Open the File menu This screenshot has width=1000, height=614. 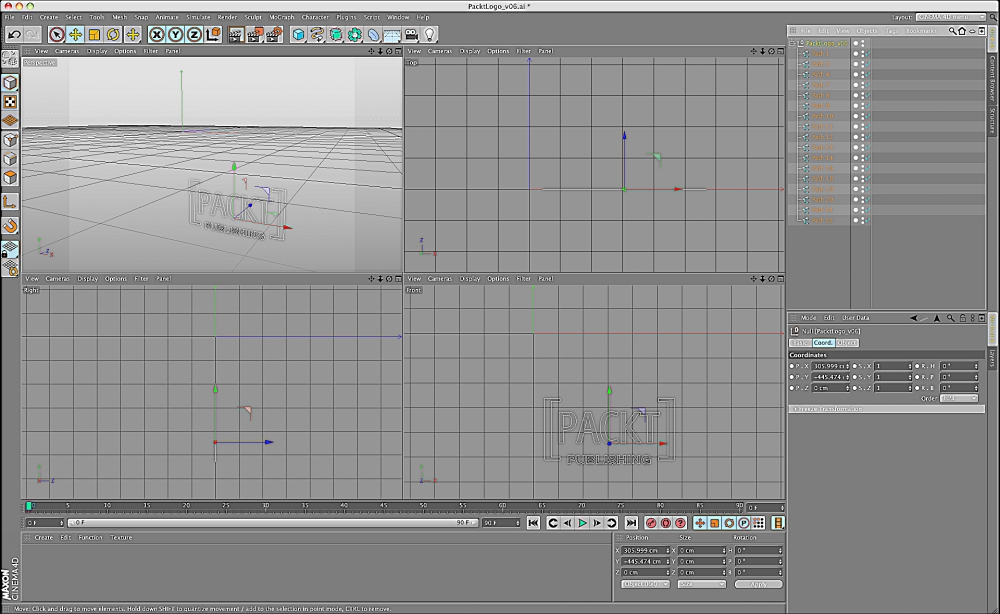pyautogui.click(x=10, y=17)
